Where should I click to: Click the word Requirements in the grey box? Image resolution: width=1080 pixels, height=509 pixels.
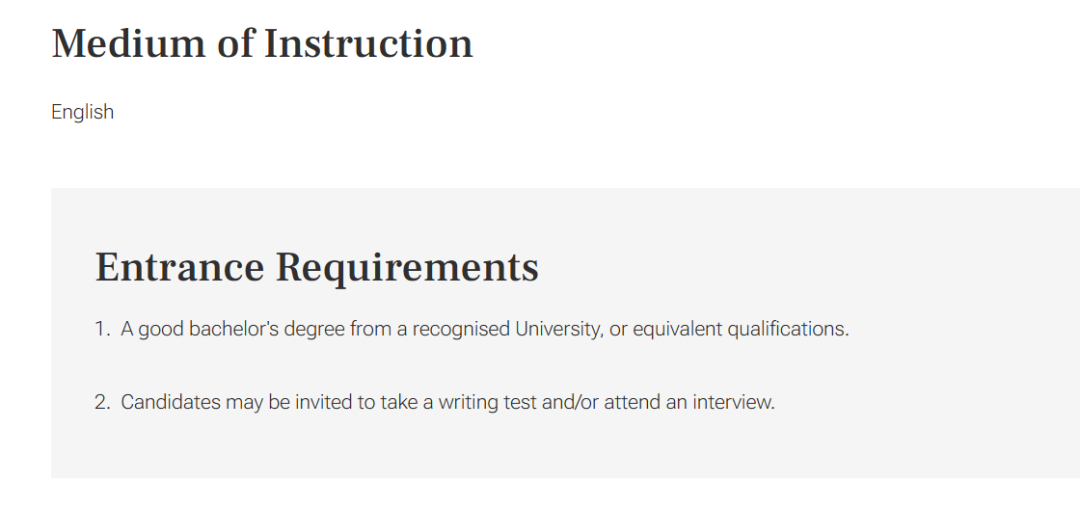coord(407,267)
